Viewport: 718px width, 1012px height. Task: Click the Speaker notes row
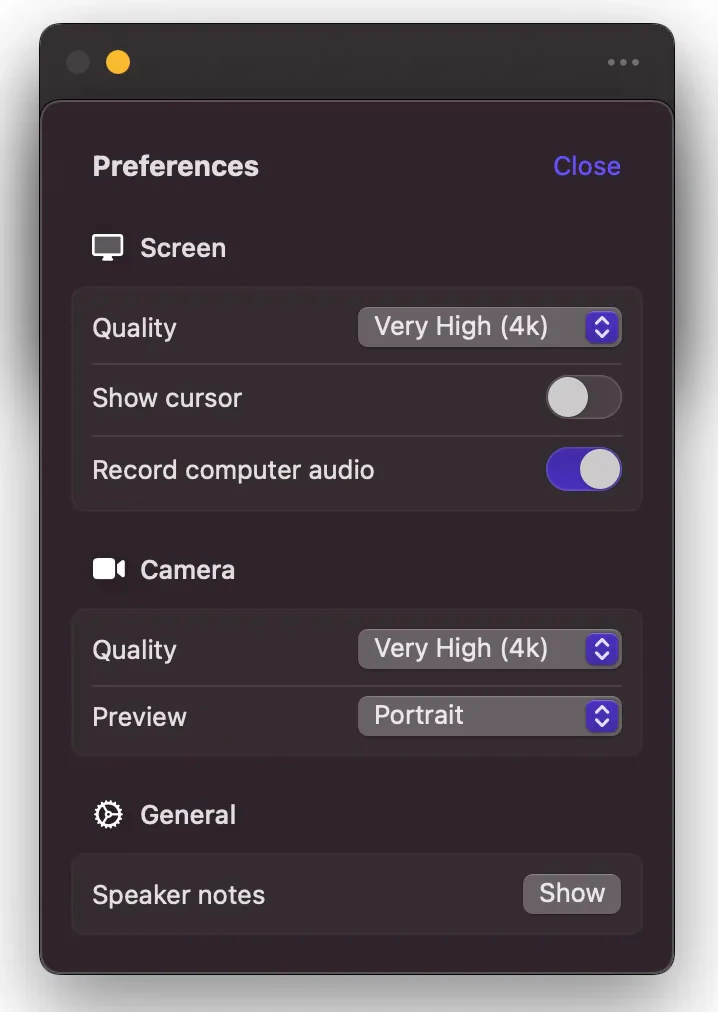[x=178, y=894]
